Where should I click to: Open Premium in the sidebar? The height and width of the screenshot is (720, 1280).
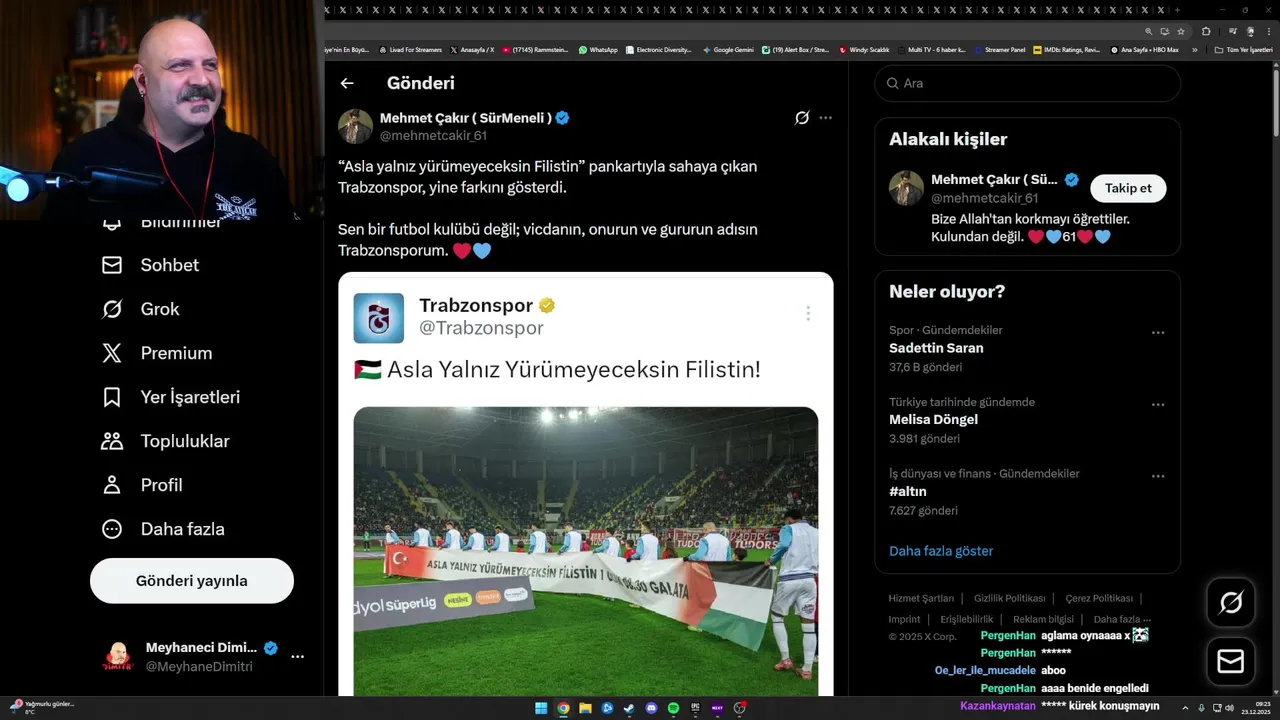[158, 353]
